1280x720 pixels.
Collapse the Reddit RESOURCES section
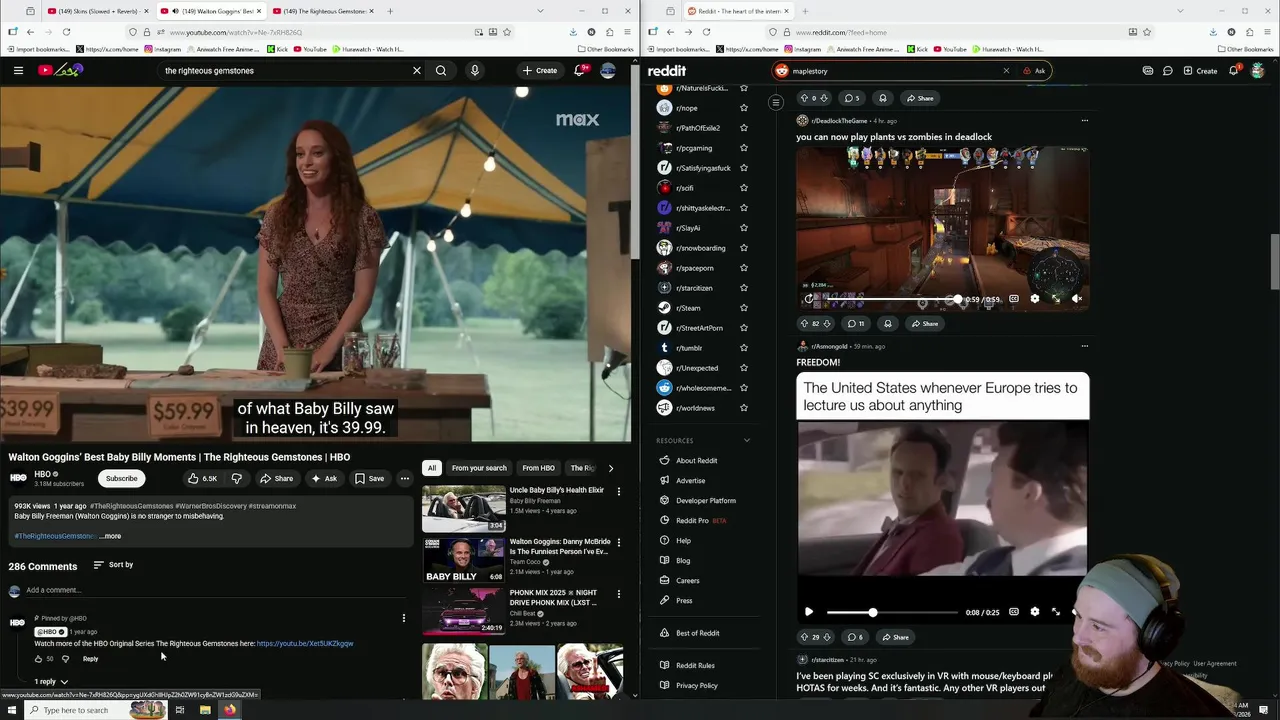coord(746,441)
